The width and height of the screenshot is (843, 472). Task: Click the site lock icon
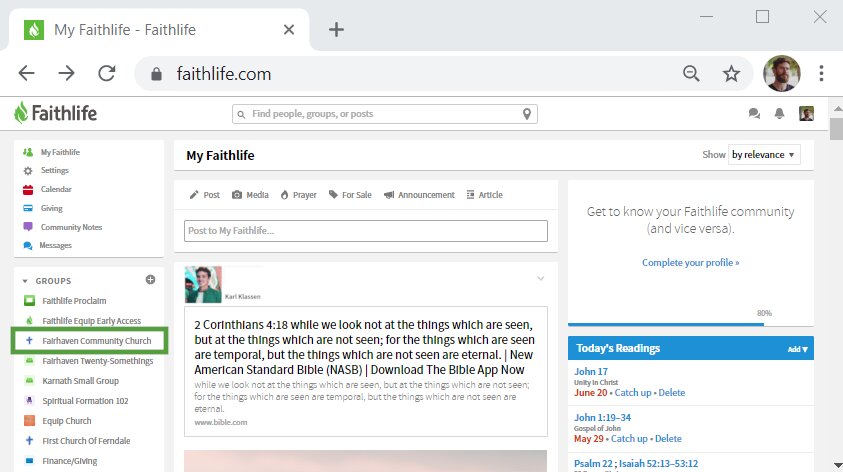point(156,74)
